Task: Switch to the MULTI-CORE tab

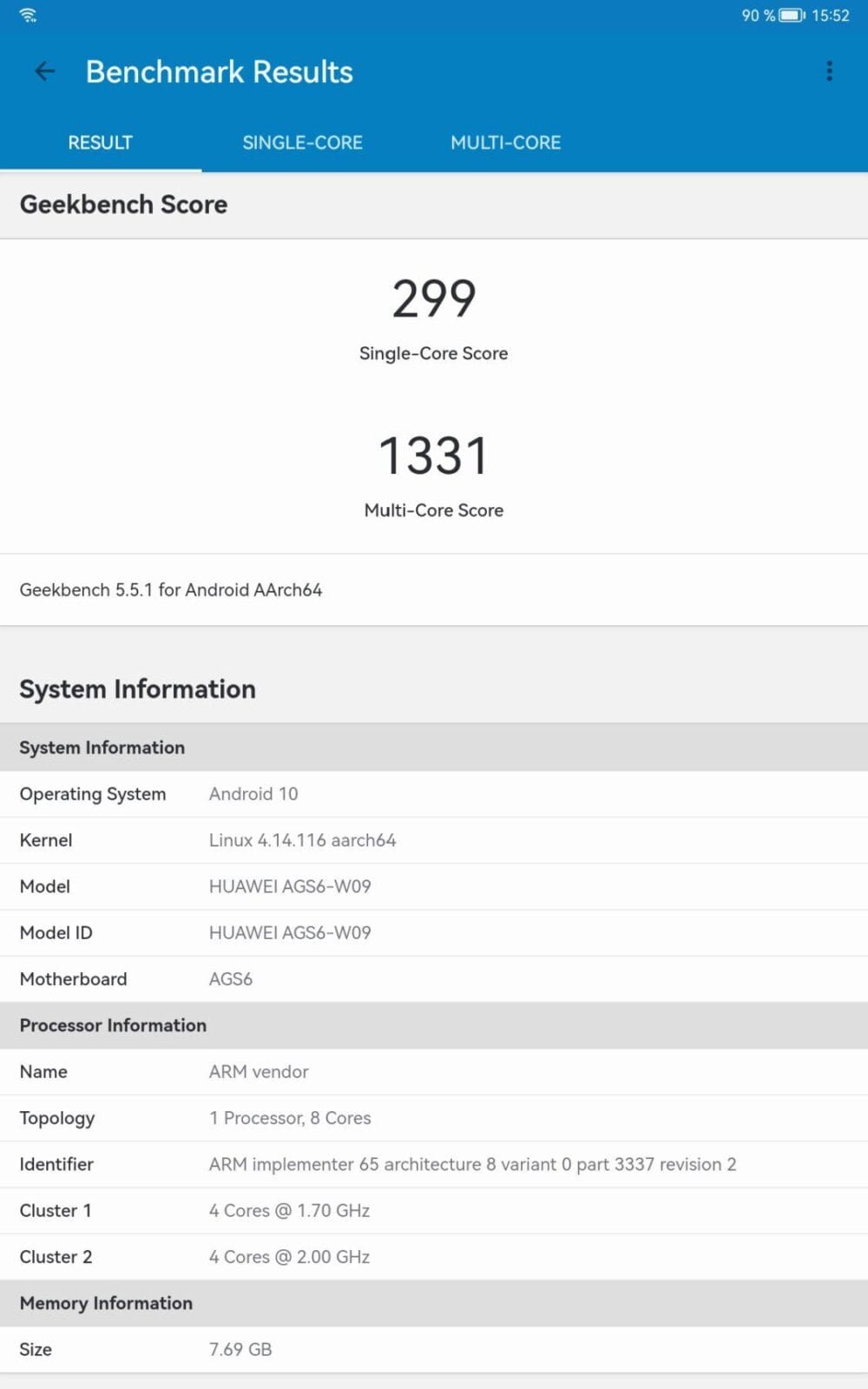Action: point(506,142)
